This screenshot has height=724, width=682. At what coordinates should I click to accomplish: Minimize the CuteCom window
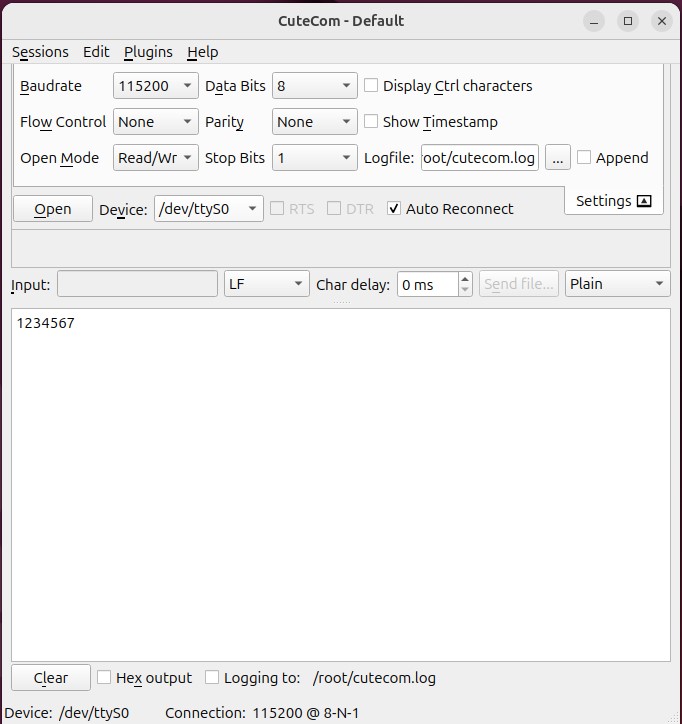click(x=594, y=21)
